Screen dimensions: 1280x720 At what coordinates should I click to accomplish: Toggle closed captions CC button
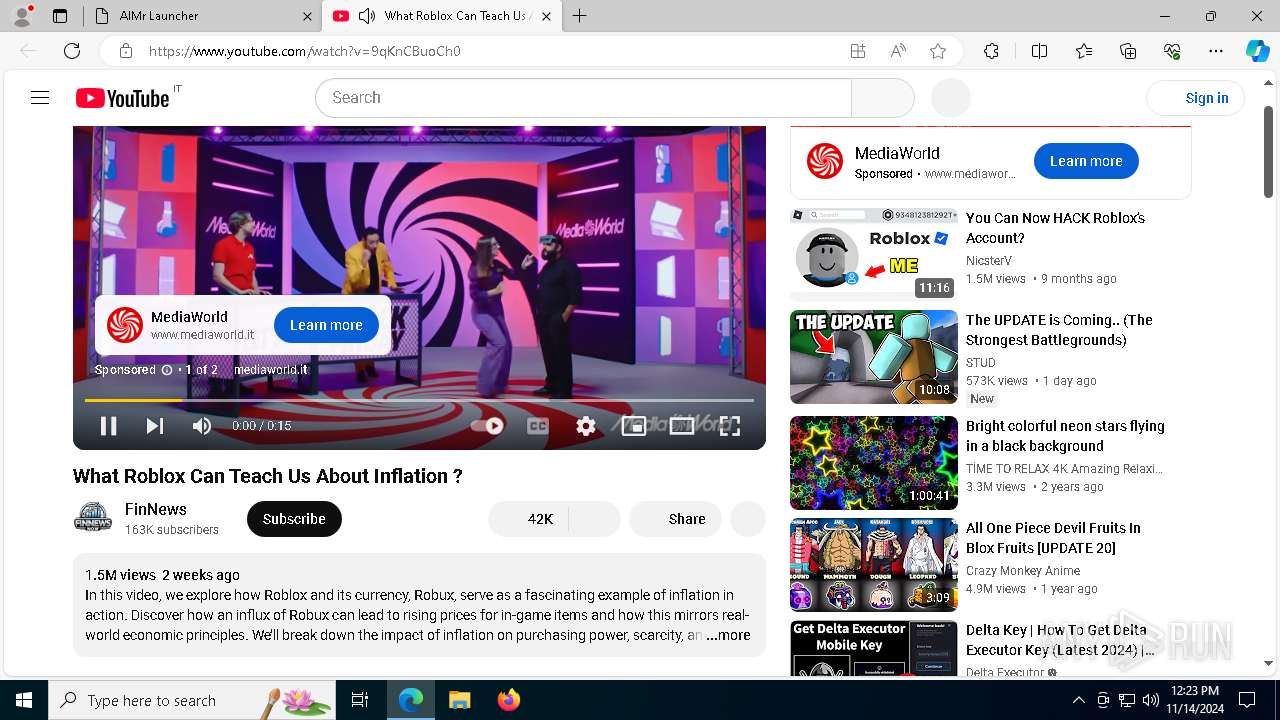tap(538, 426)
